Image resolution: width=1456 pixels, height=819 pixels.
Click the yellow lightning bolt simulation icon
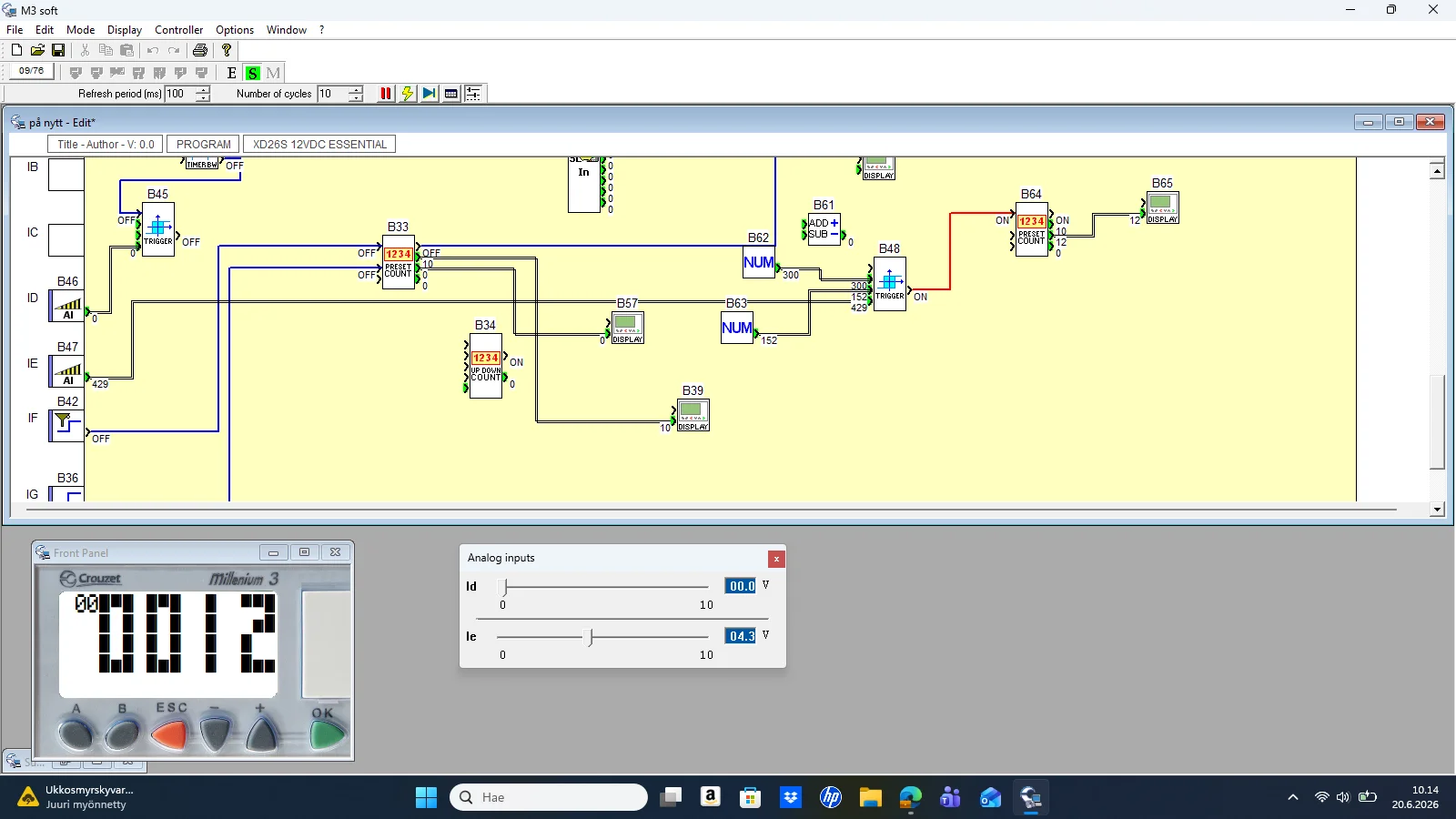[408, 93]
